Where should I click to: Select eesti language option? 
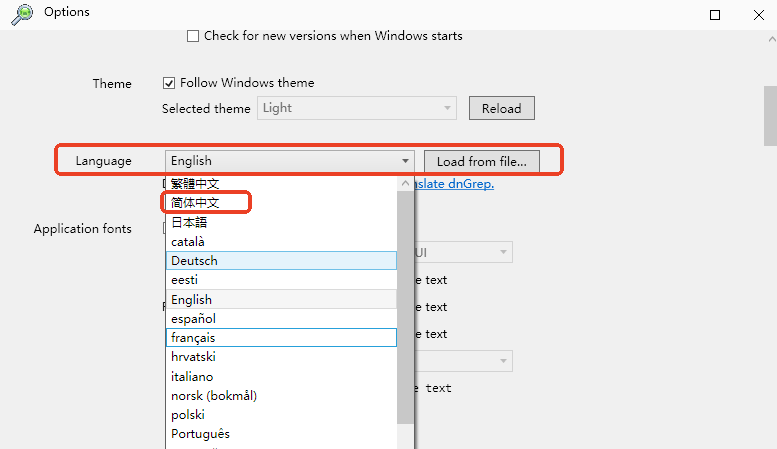pos(281,280)
